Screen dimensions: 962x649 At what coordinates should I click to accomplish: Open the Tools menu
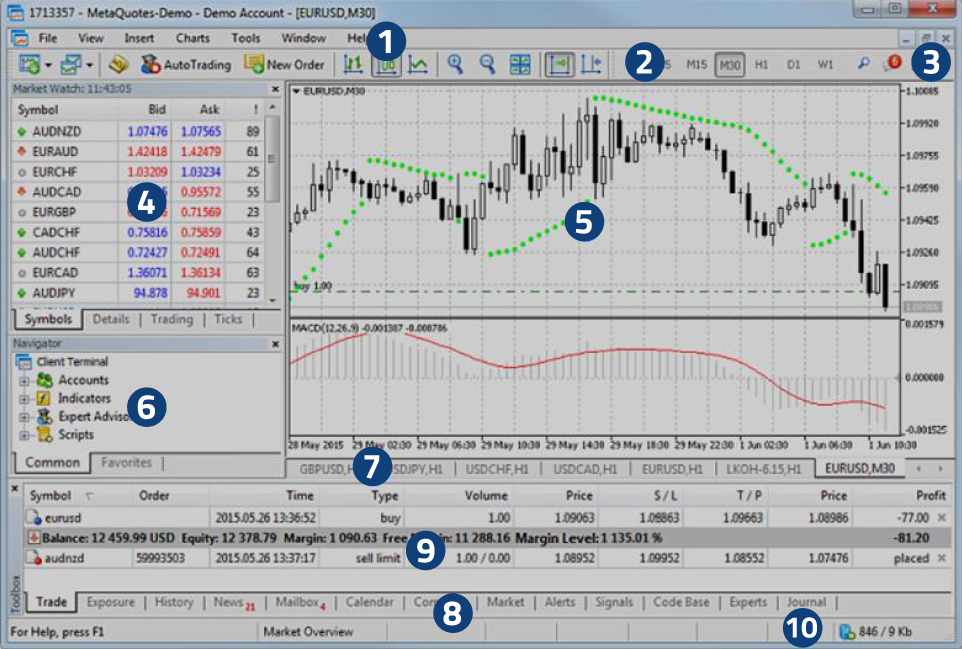point(245,38)
